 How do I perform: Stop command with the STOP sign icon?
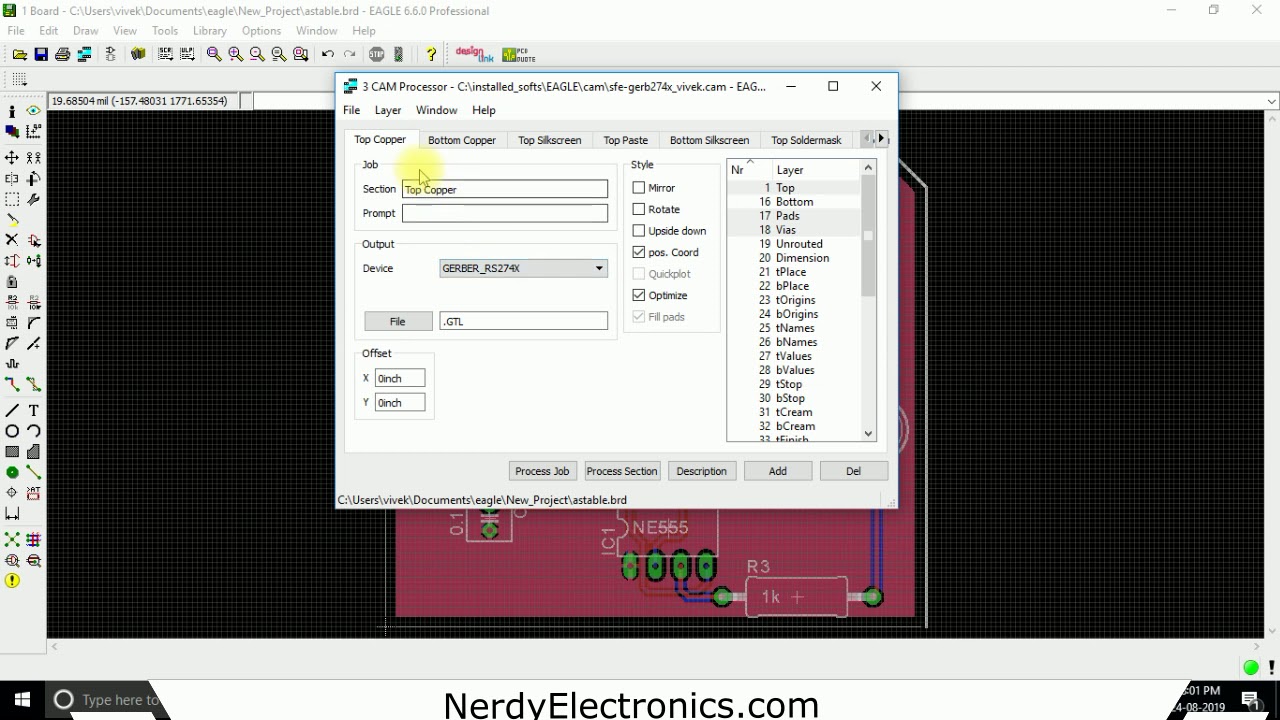click(x=376, y=54)
